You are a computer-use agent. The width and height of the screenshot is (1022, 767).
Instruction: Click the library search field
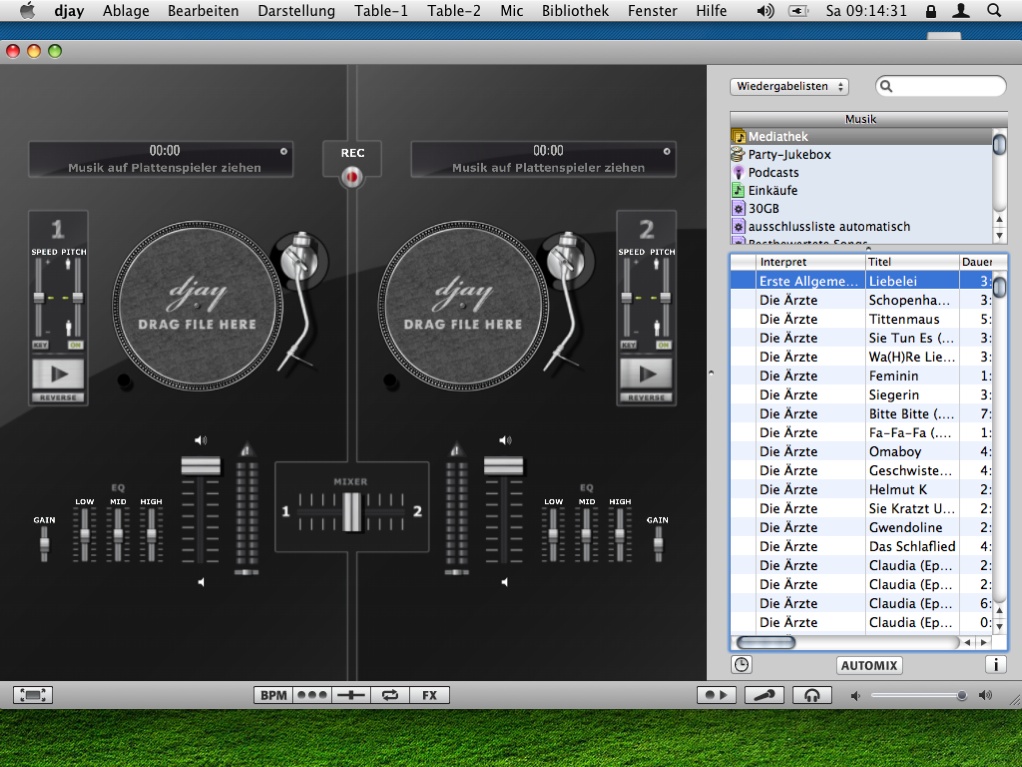[x=941, y=86]
